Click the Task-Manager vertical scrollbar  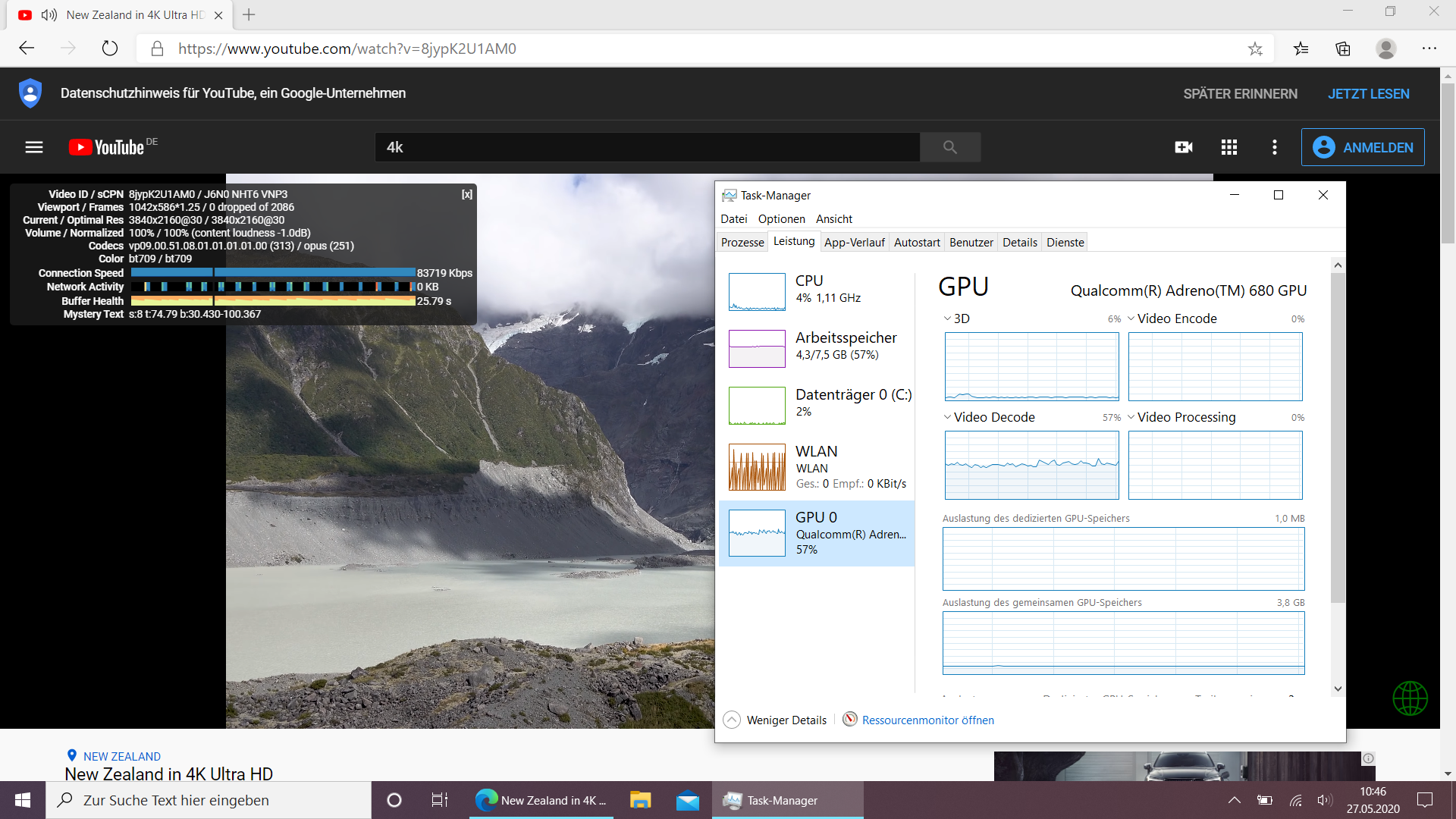[x=1338, y=440]
